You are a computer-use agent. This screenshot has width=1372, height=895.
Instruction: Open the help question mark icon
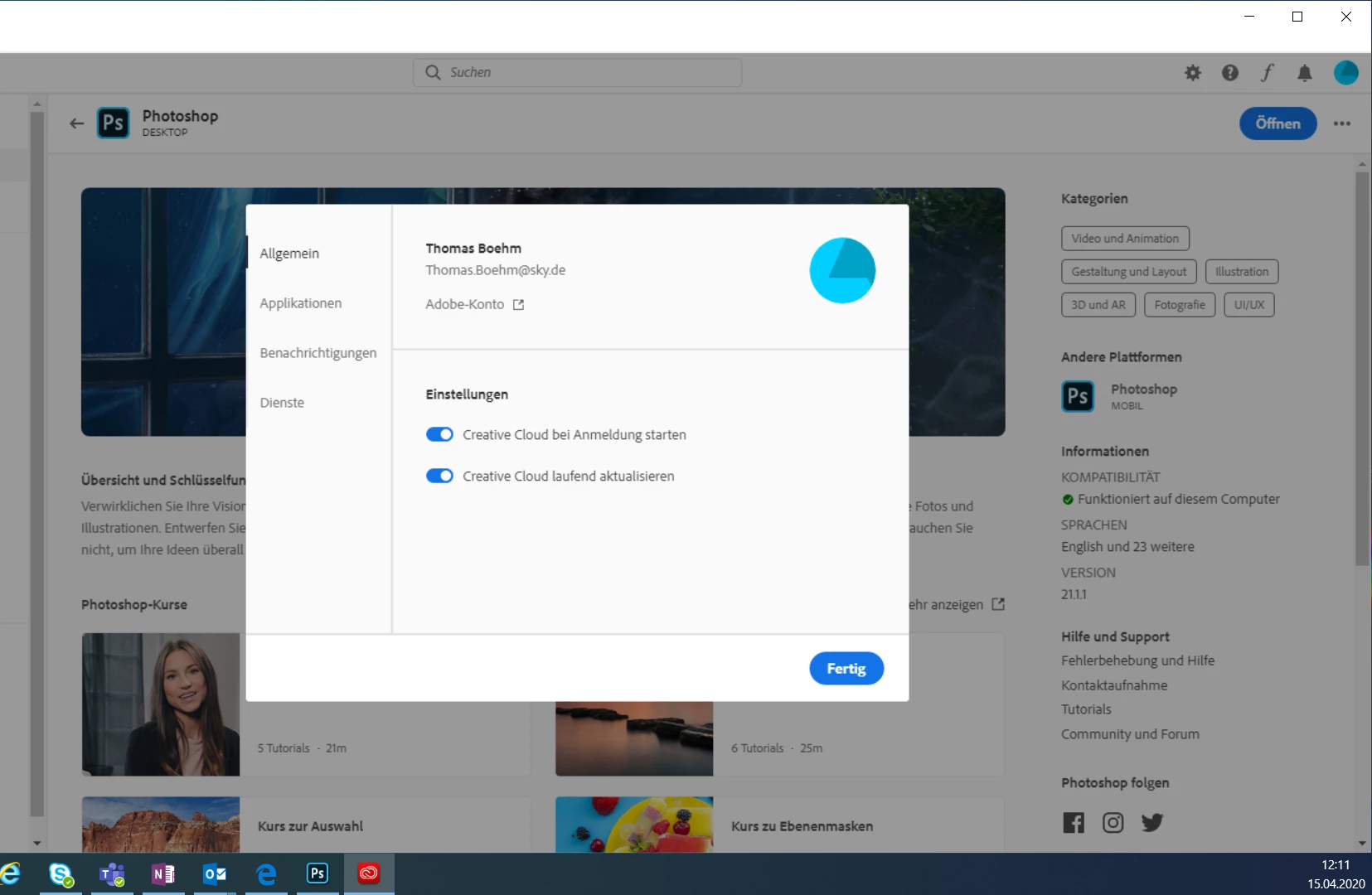pyautogui.click(x=1230, y=73)
